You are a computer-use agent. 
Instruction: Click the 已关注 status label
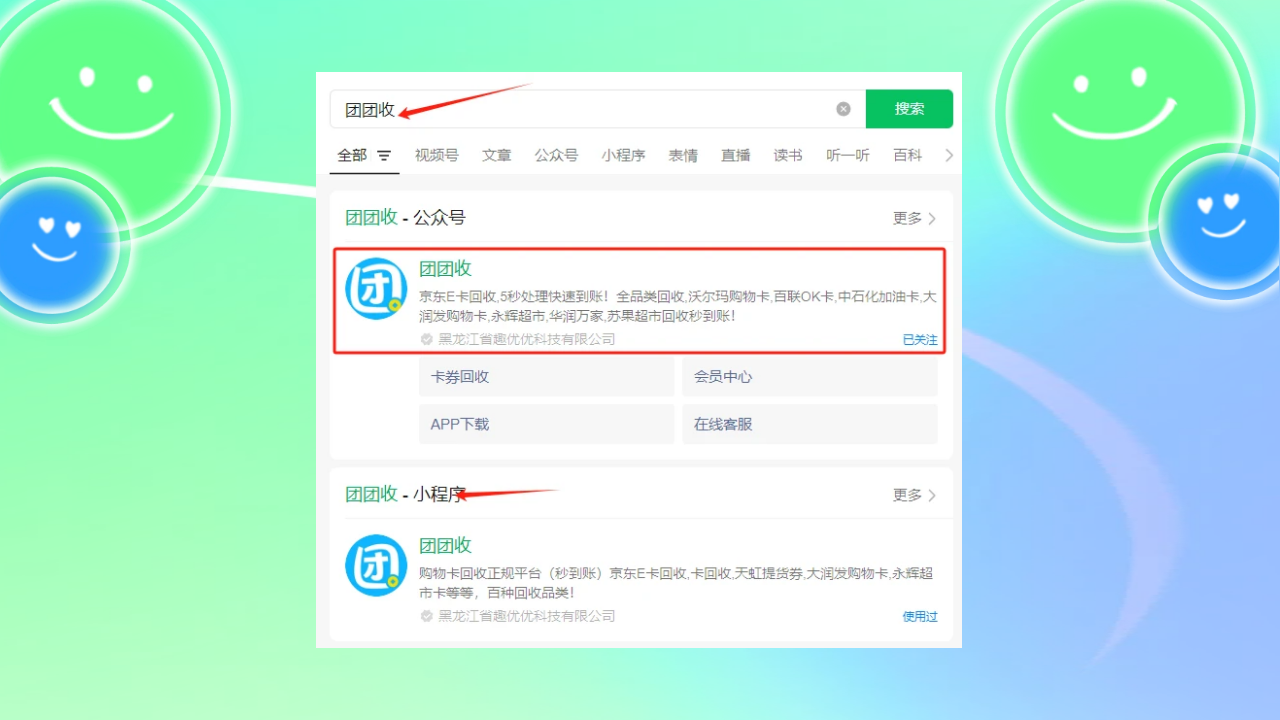[920, 340]
